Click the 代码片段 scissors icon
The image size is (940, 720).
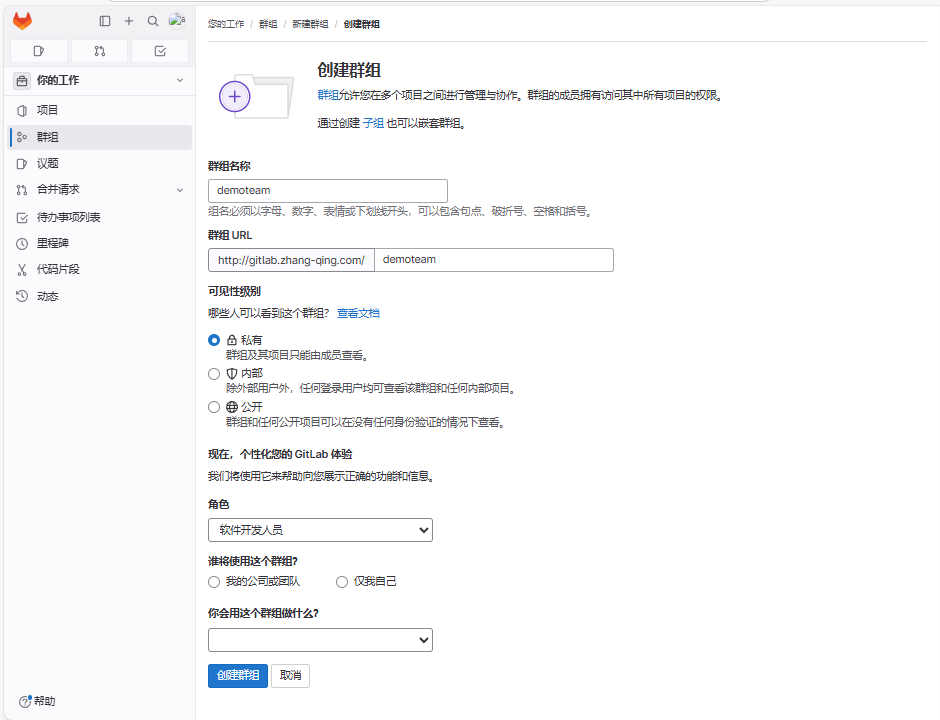(x=22, y=270)
